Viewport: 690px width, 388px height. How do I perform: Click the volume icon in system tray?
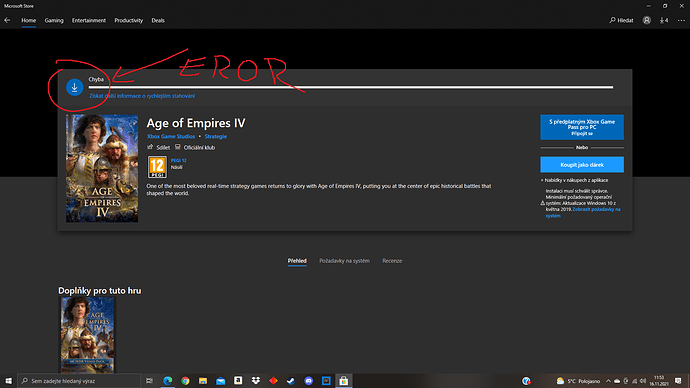[x=643, y=381]
